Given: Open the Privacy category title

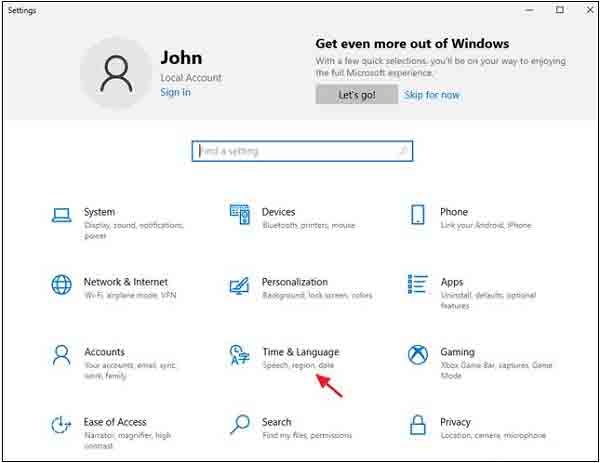Looking at the screenshot, I should click(455, 422).
